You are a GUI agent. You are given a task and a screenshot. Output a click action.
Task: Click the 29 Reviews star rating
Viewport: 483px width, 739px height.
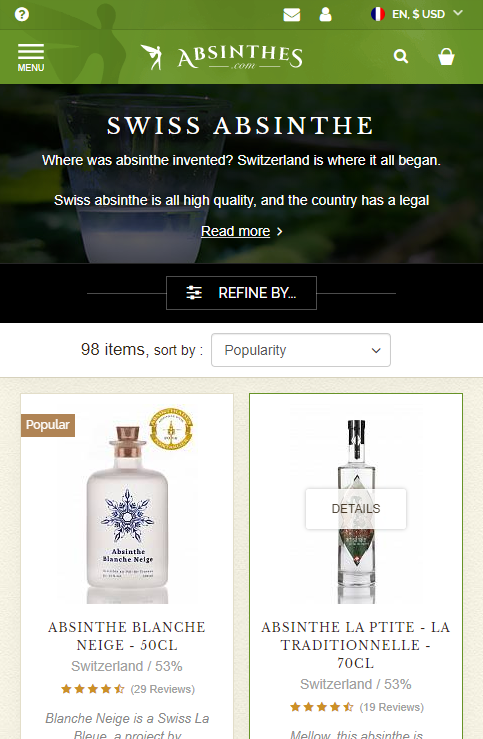click(x=128, y=689)
